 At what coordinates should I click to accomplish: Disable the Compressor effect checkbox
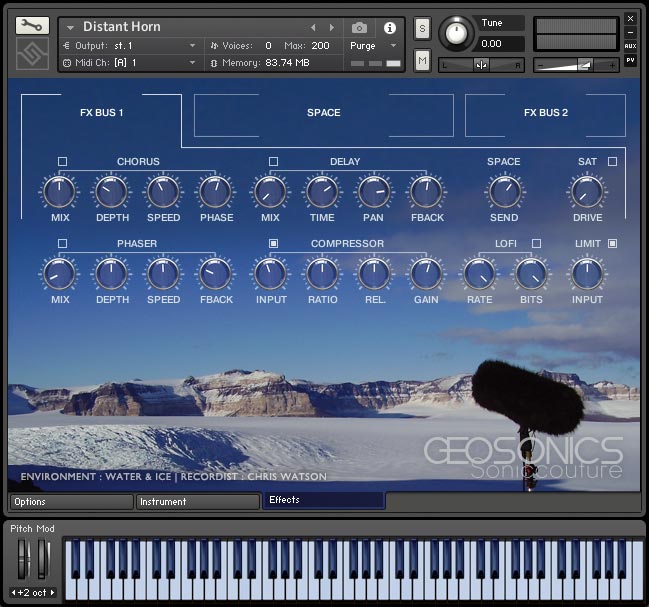273,243
